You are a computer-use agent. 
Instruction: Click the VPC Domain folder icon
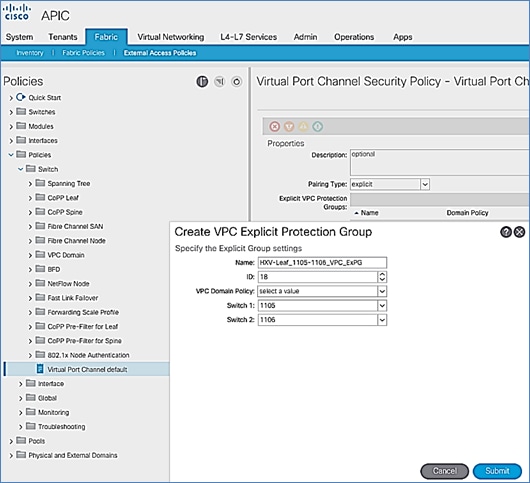[40, 255]
